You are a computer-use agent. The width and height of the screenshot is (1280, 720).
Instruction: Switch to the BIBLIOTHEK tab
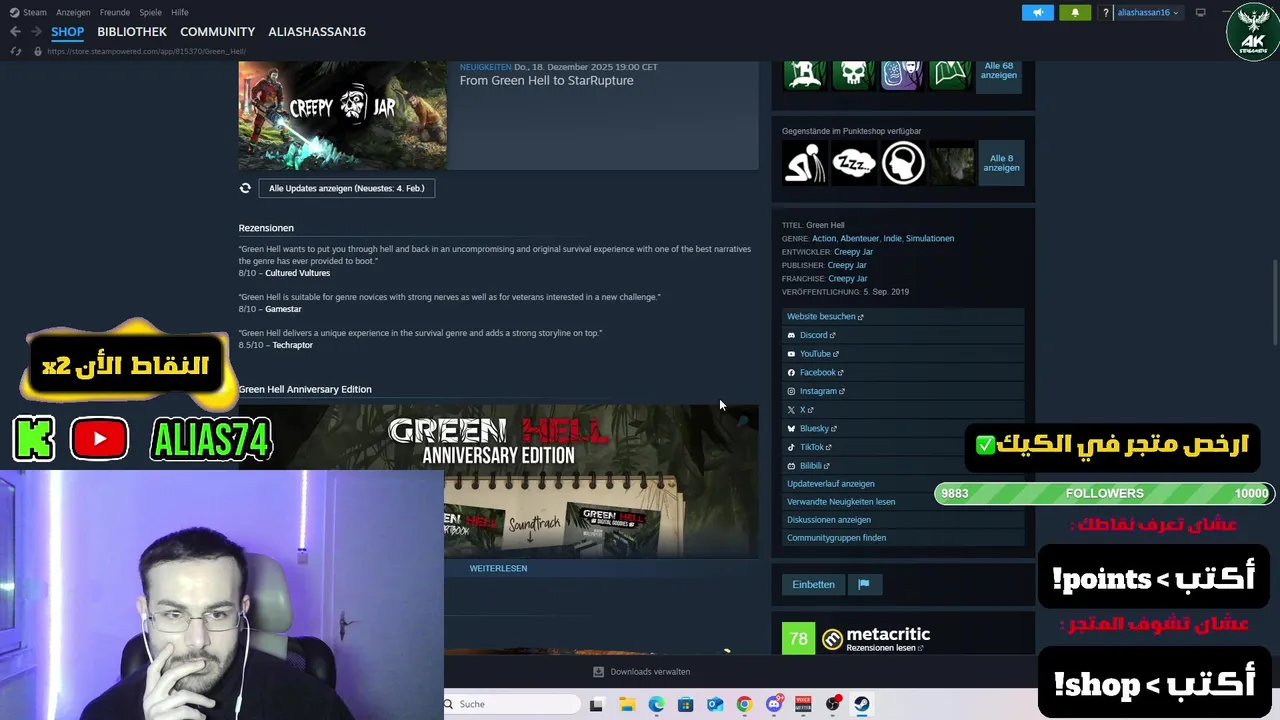pos(132,32)
